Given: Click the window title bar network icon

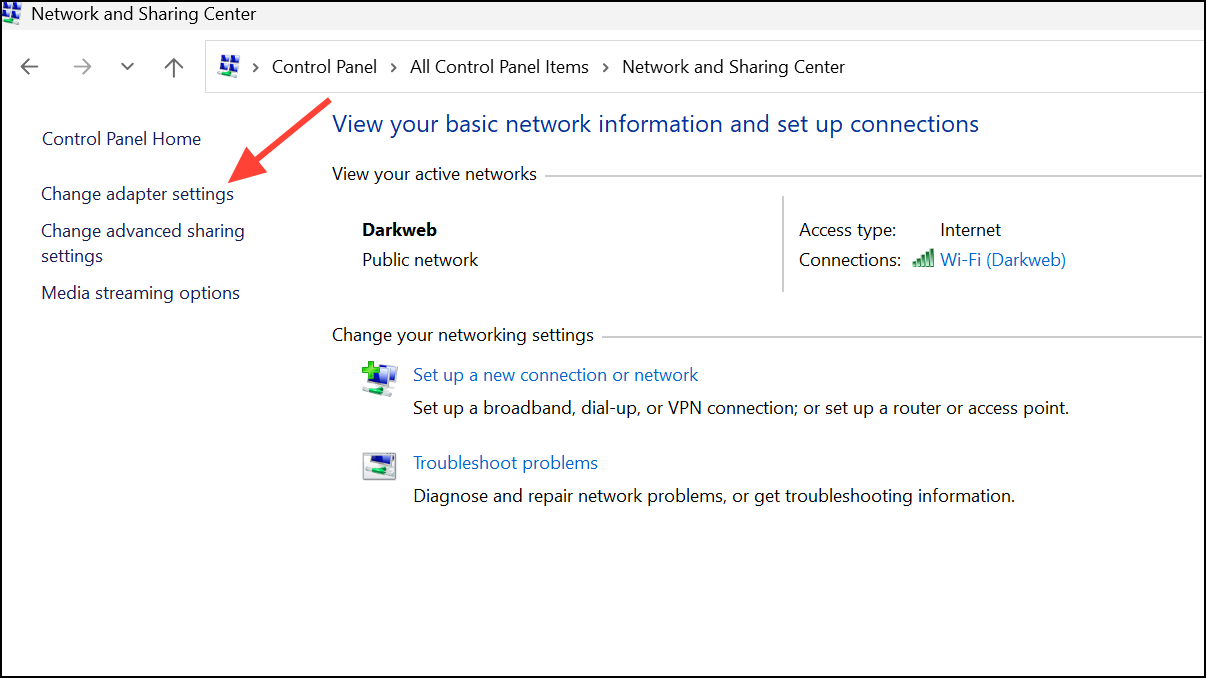Looking at the screenshot, I should tap(14, 13).
